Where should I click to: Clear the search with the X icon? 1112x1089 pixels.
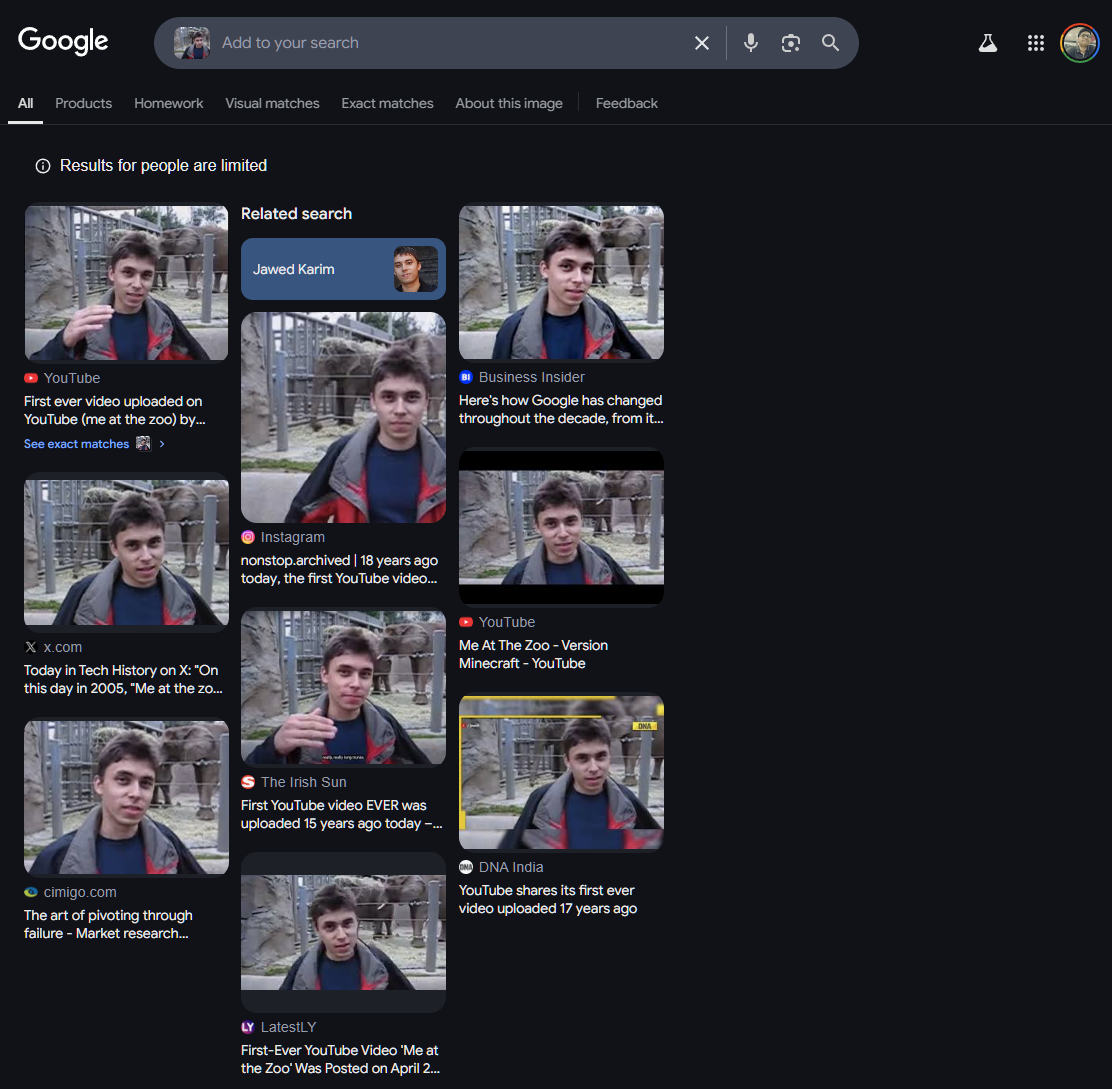point(701,43)
